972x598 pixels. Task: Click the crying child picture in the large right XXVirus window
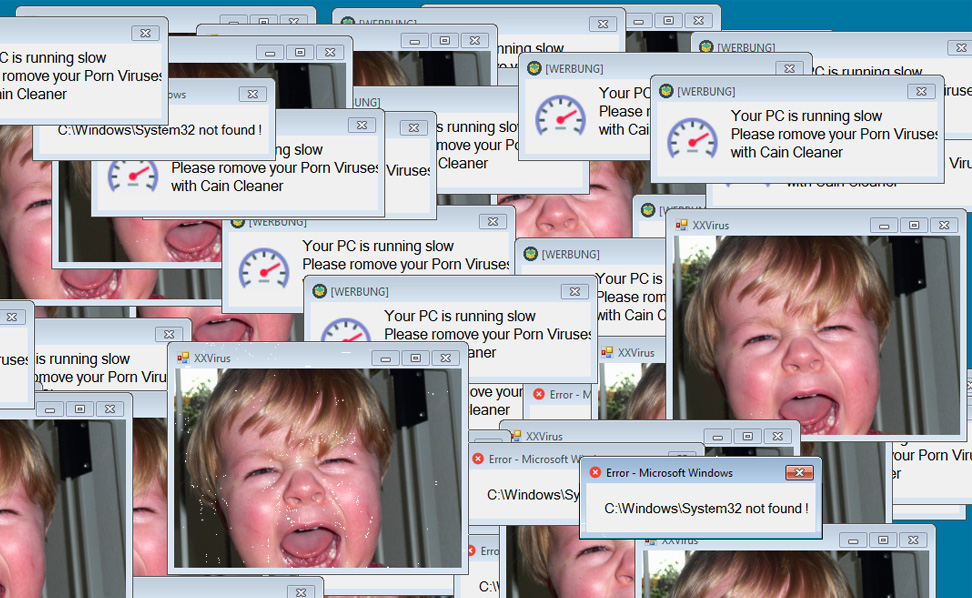[x=816, y=335]
